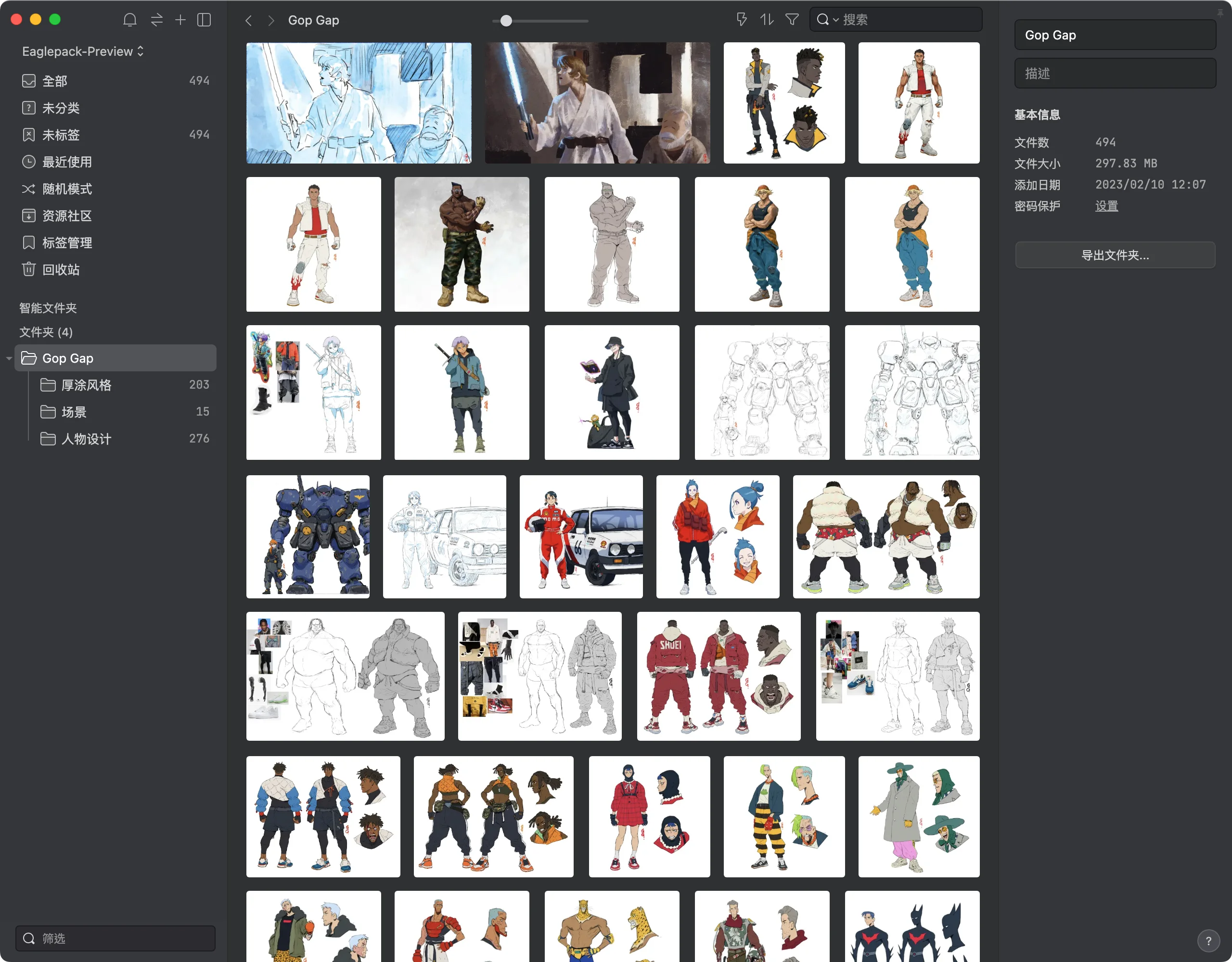Click the Gop Gap breadcrumb title
Image resolution: width=1232 pixels, height=962 pixels.
click(314, 20)
